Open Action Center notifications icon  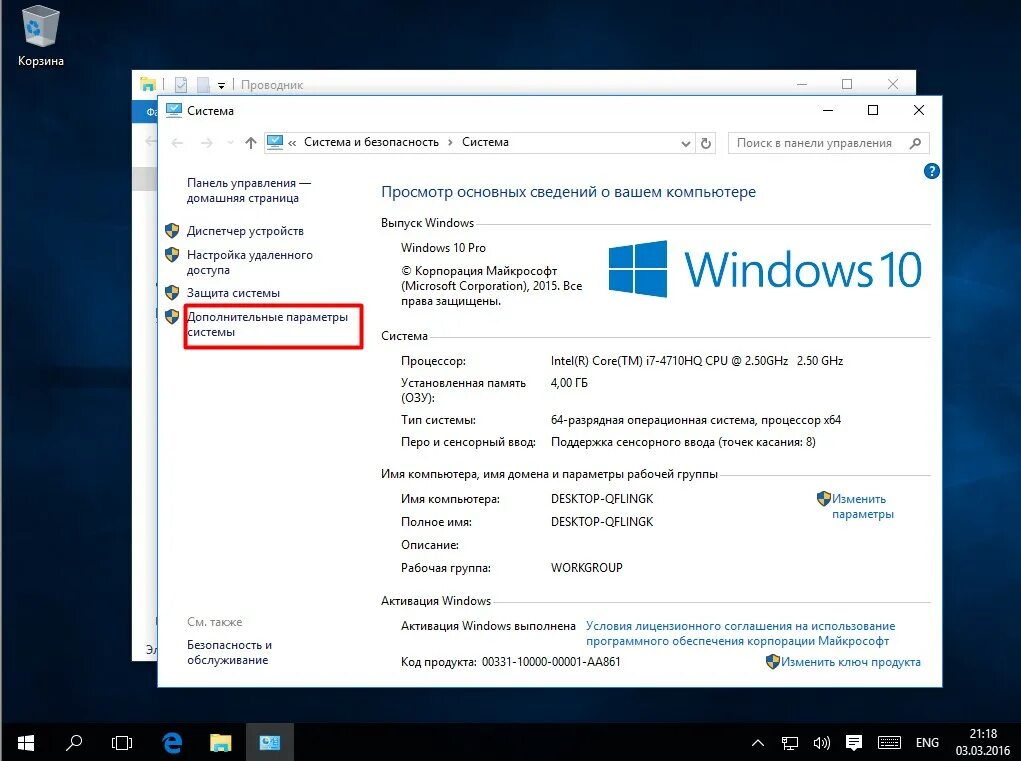(x=854, y=742)
